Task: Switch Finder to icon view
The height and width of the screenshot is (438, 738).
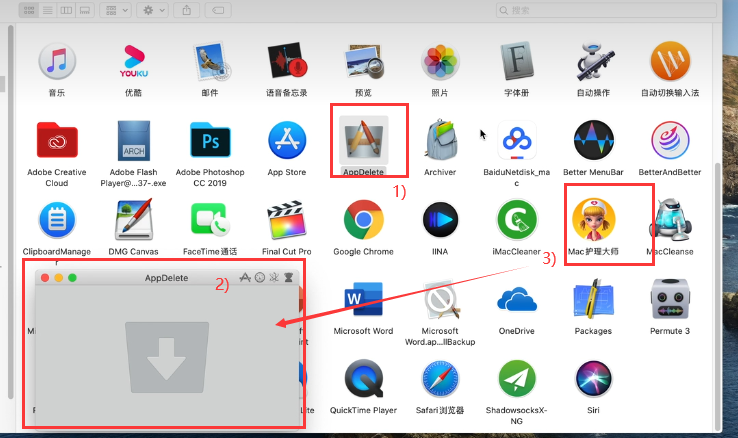Action: (29, 10)
